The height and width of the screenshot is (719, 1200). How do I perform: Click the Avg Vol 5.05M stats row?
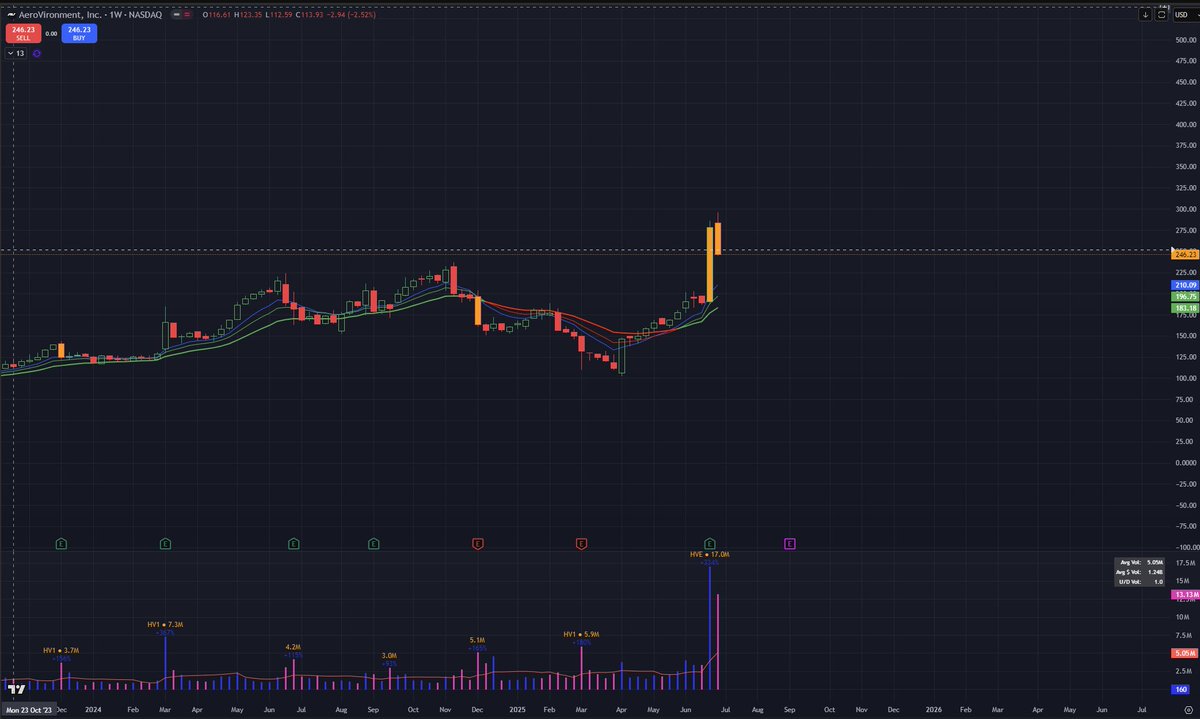click(x=1142, y=562)
